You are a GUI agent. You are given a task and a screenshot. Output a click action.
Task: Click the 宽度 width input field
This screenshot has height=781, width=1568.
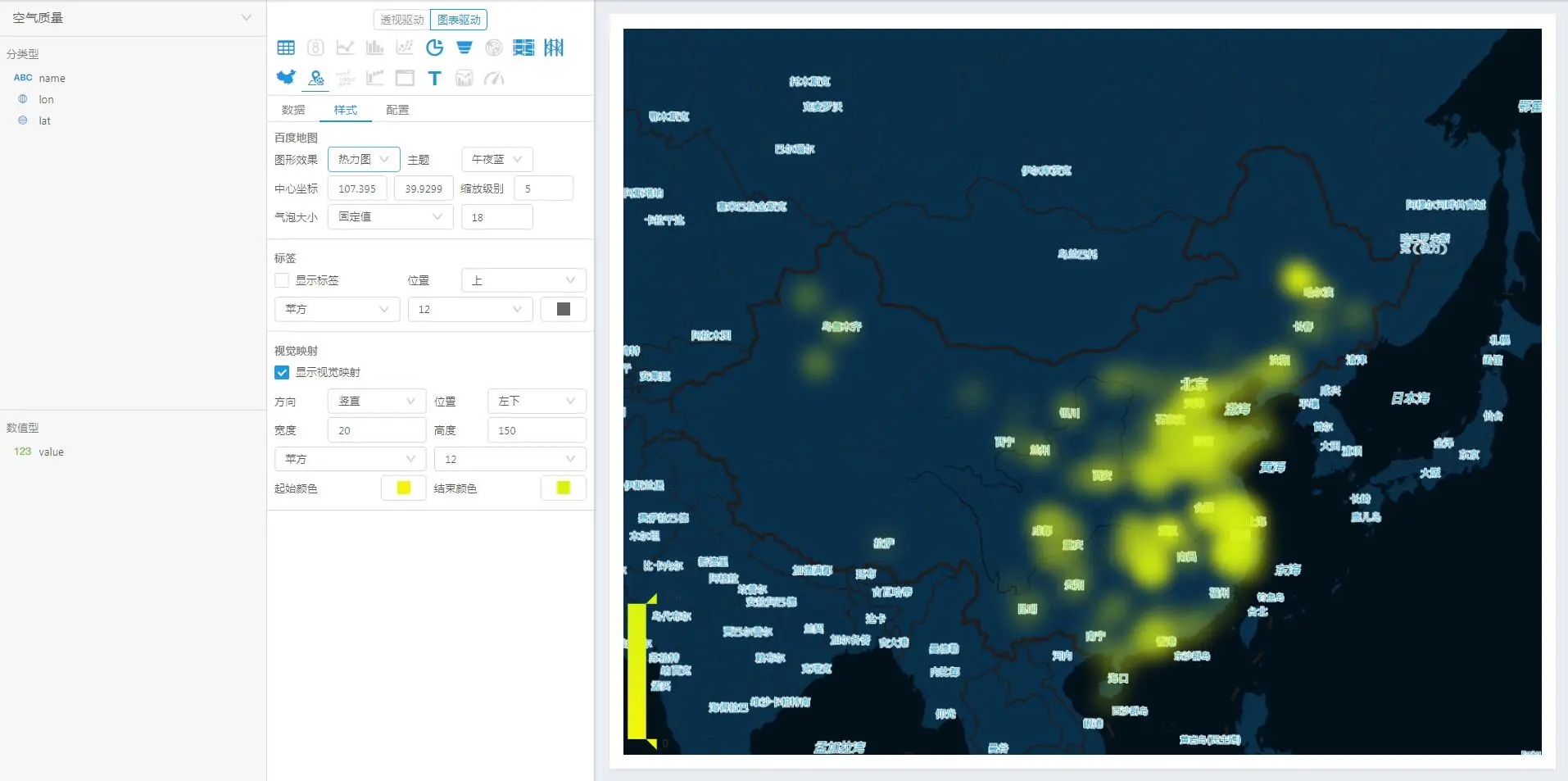tap(377, 430)
